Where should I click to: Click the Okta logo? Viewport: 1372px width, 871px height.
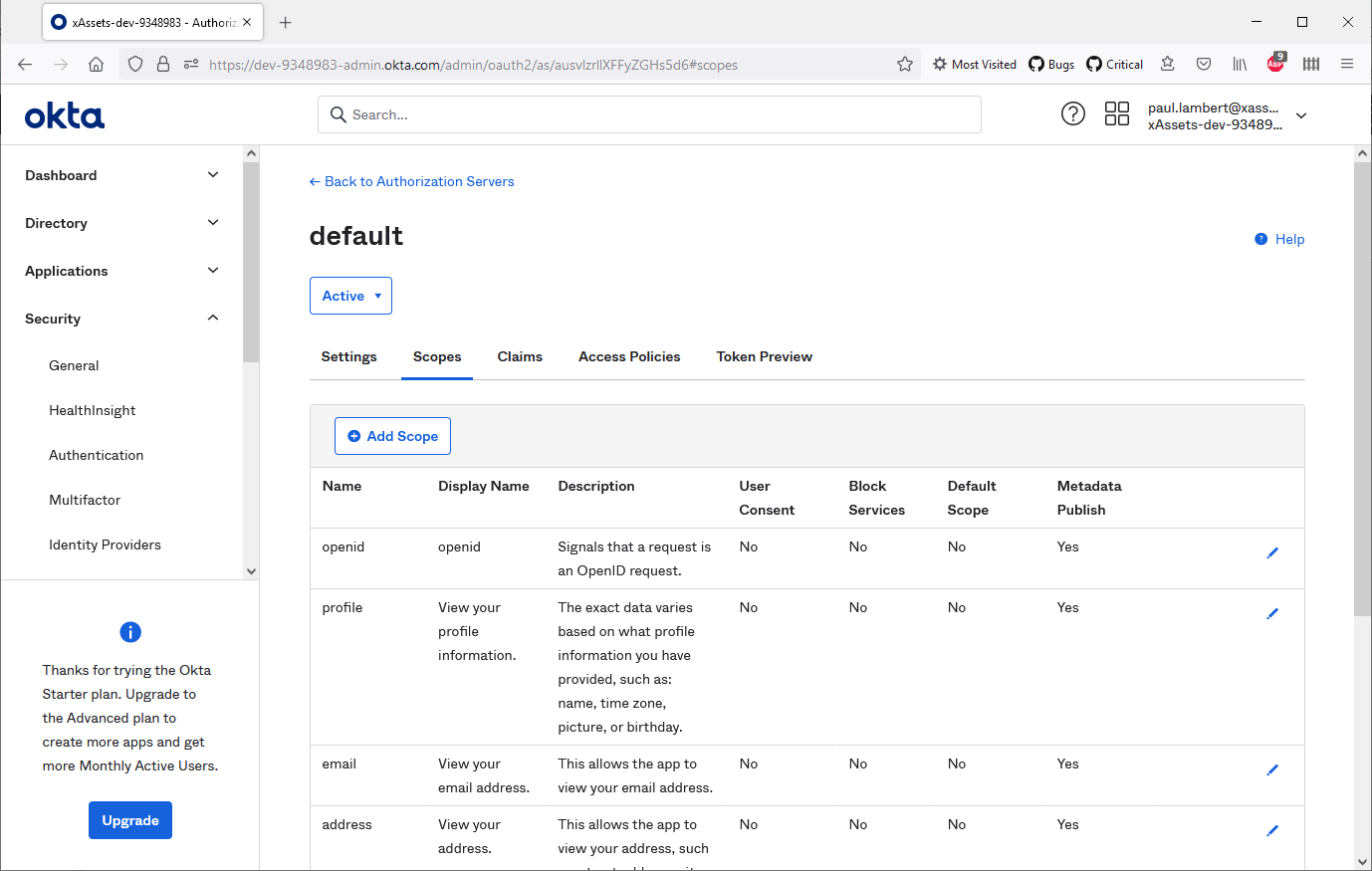(x=65, y=116)
